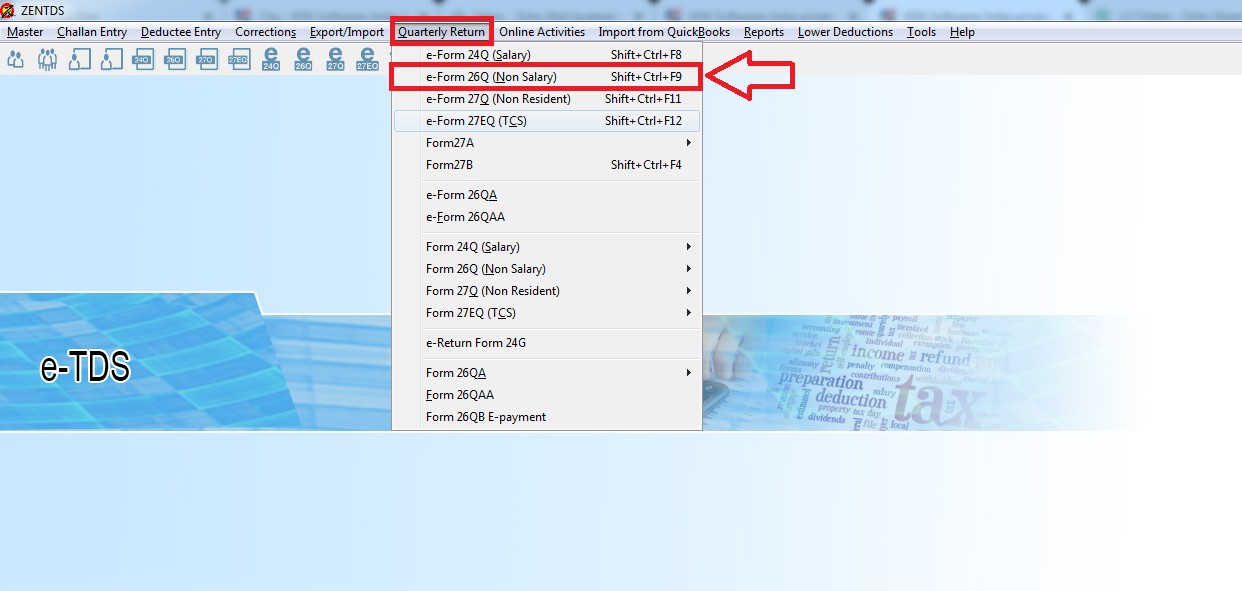Expand the Form27A submenu
The image size is (1242, 591).
click(547, 143)
